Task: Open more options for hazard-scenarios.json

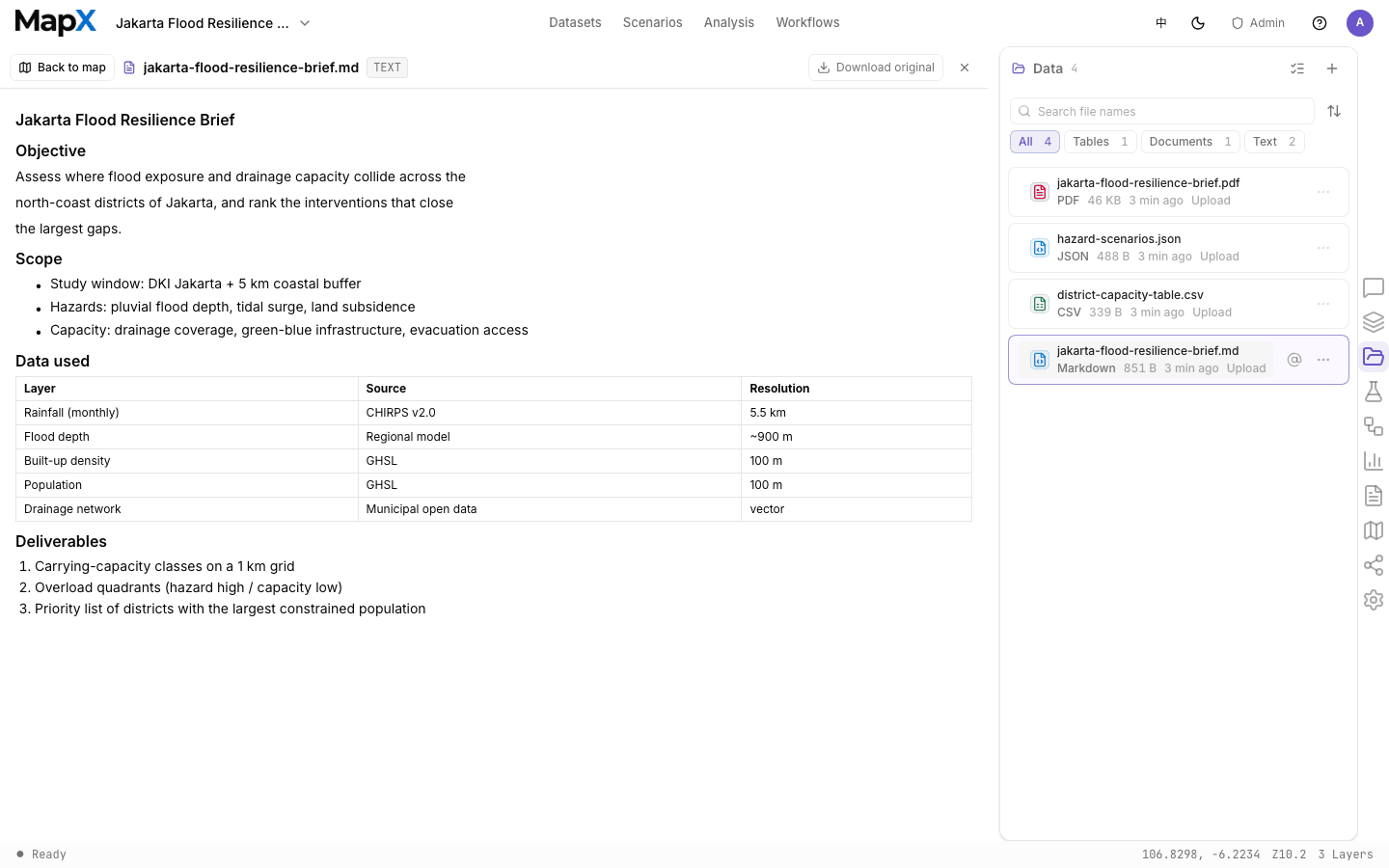Action: (1323, 248)
